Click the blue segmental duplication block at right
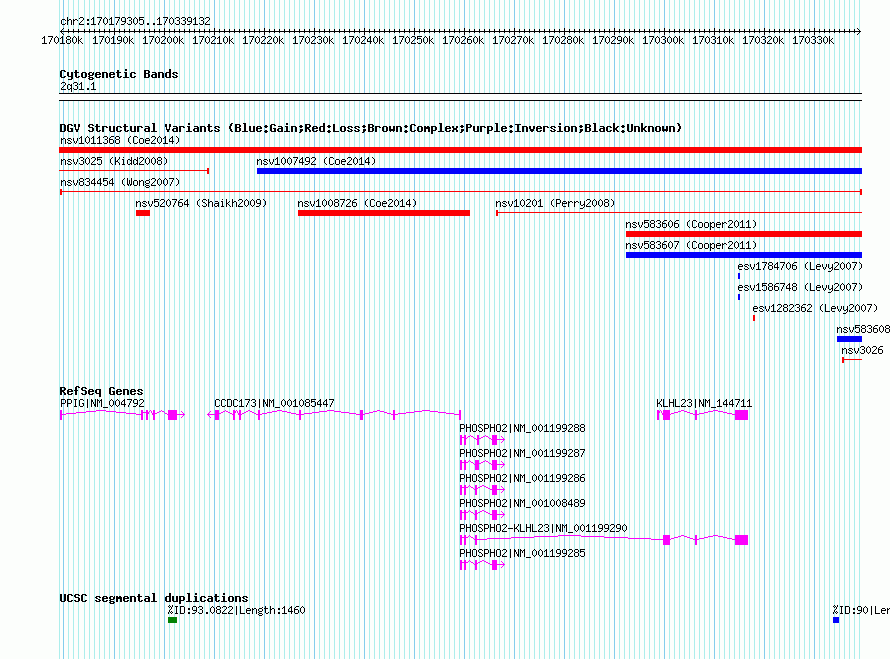 click(x=836, y=620)
